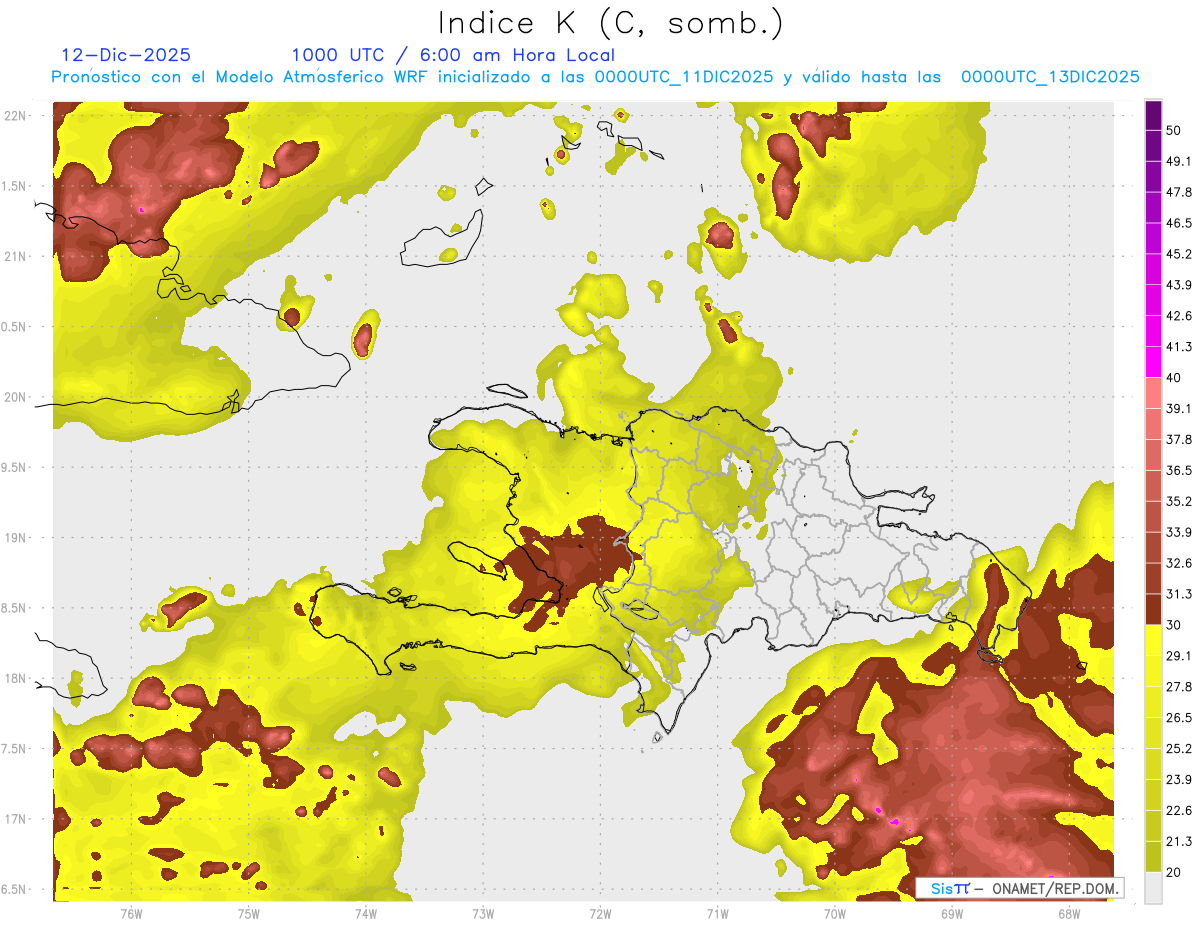
Task: Click the latitude axis label "20N"
Action: pyautogui.click(x=14, y=397)
